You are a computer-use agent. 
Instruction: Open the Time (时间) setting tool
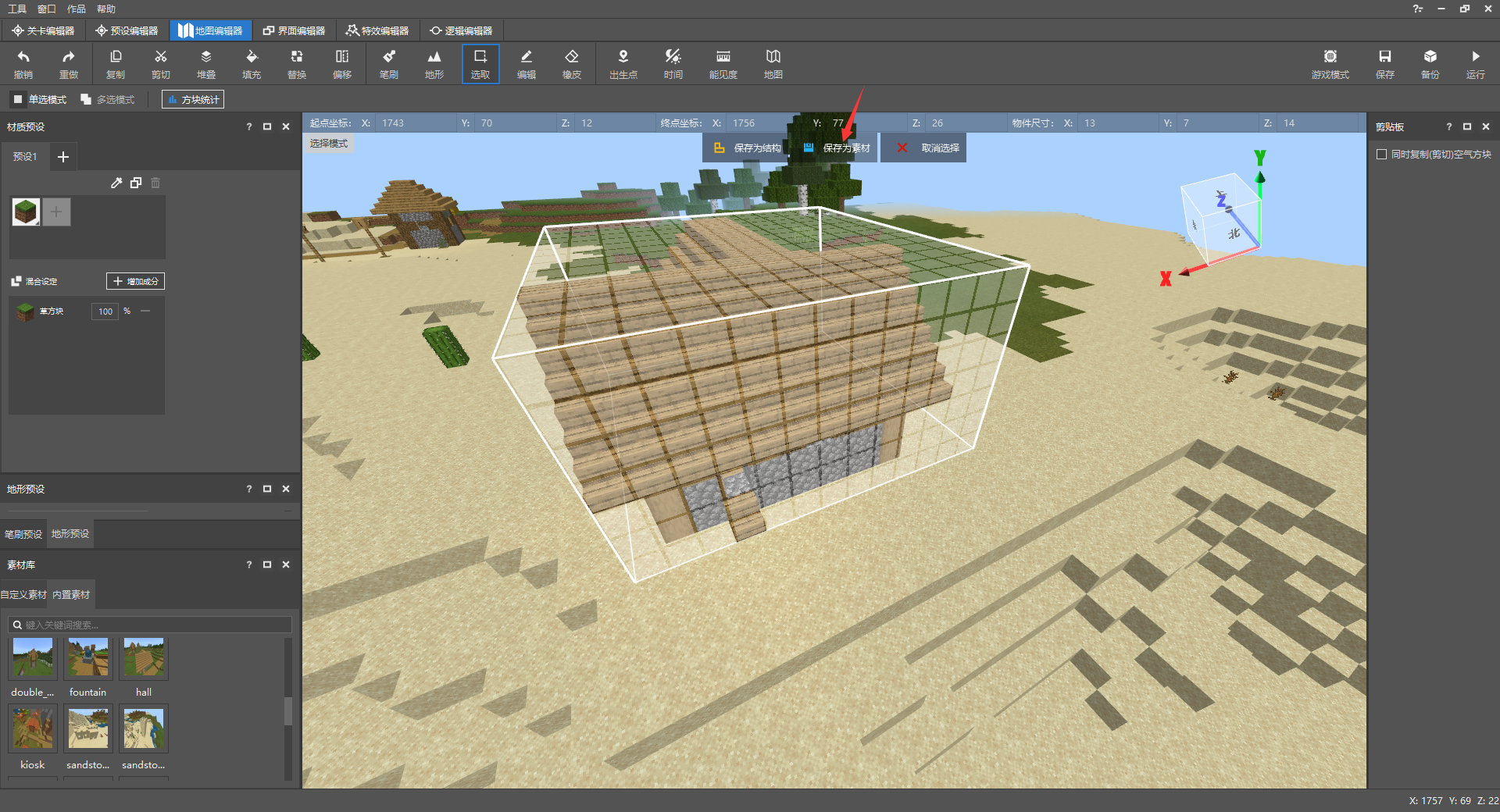coord(673,64)
